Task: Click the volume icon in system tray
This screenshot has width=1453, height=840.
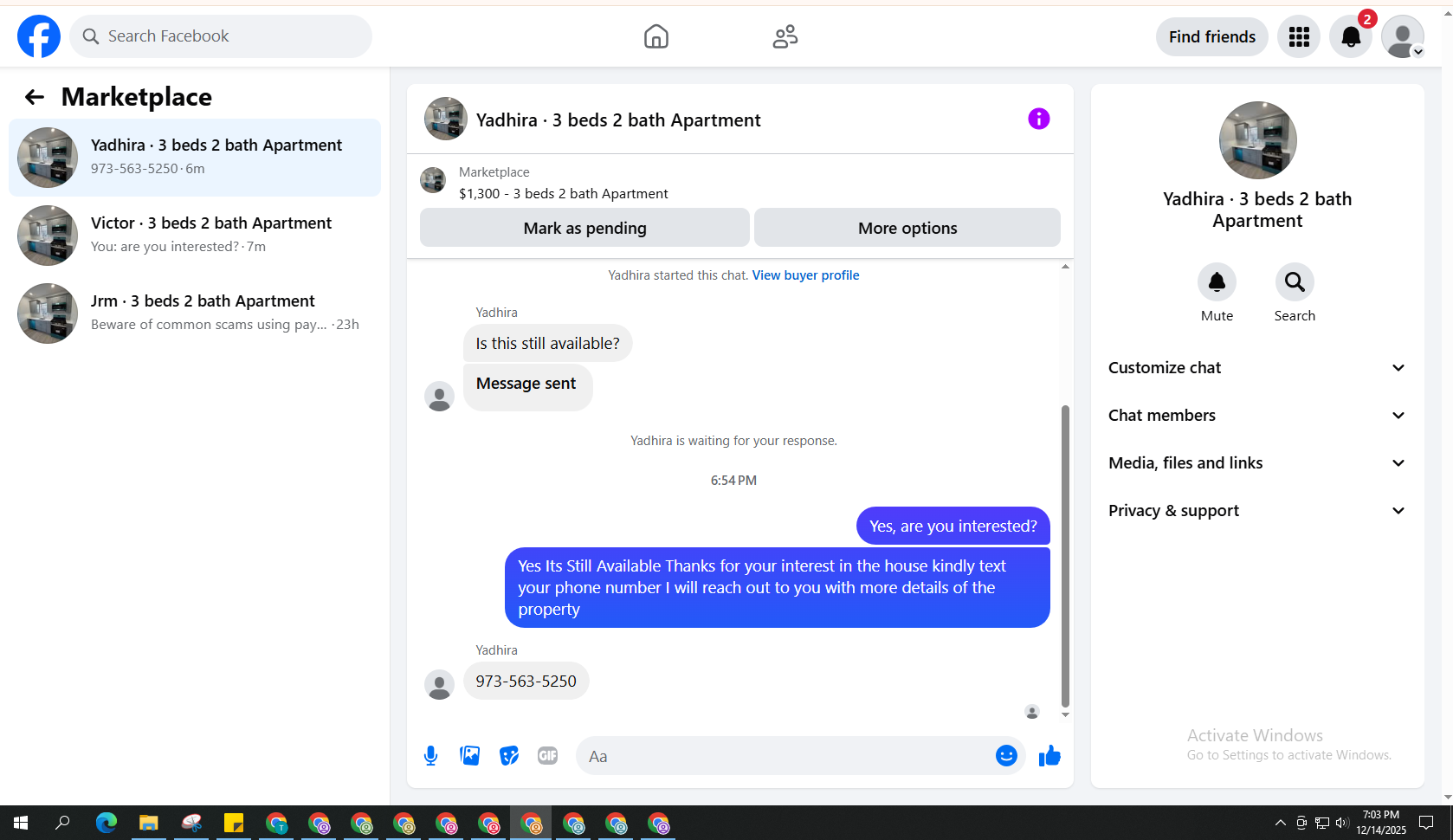Action: tap(1342, 823)
